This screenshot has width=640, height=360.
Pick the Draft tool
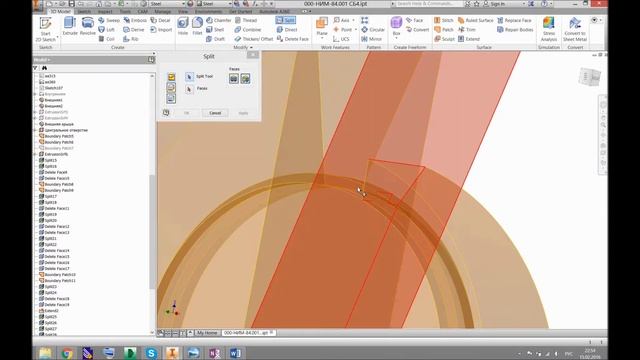[216, 39]
